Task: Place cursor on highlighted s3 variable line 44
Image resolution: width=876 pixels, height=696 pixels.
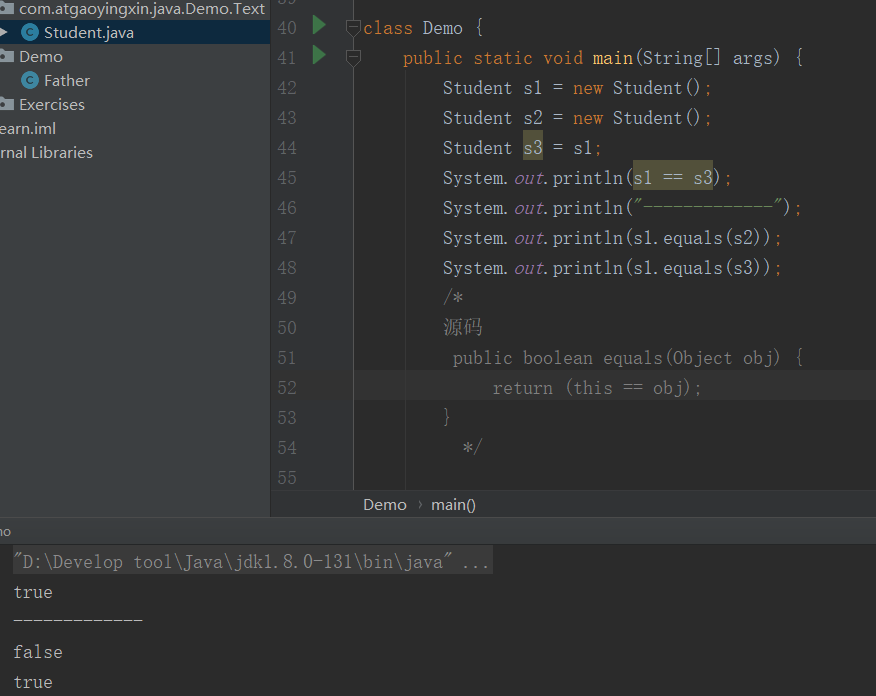Action: [x=533, y=147]
